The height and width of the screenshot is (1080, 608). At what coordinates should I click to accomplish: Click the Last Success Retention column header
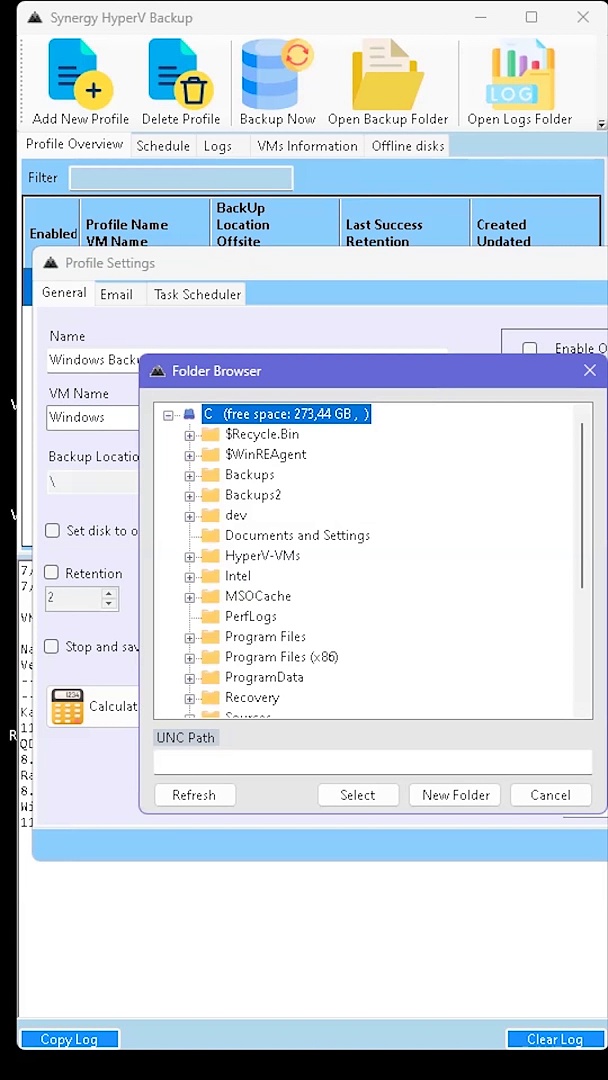click(x=406, y=223)
